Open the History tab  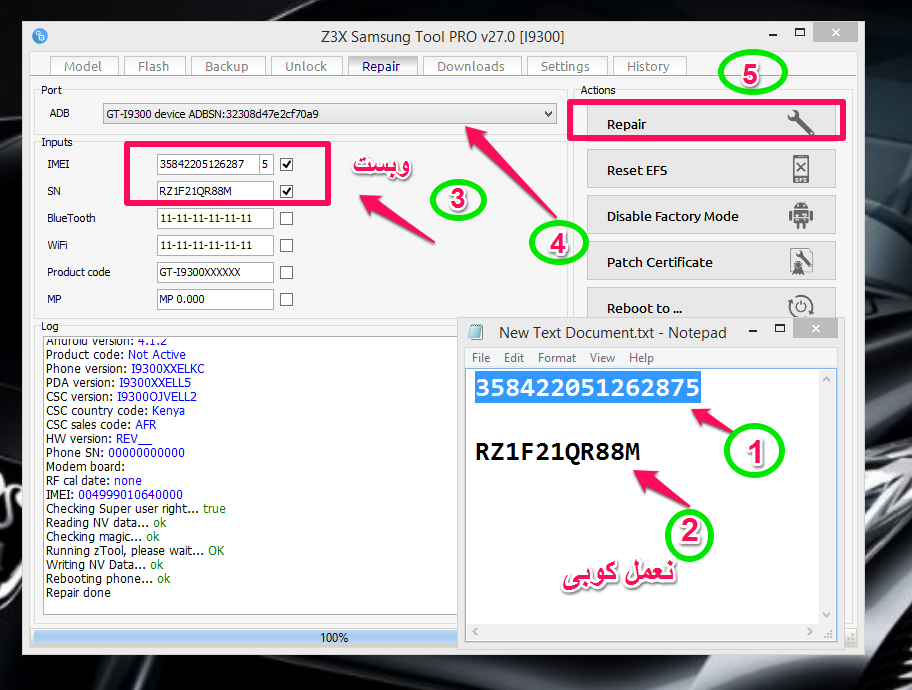click(649, 66)
